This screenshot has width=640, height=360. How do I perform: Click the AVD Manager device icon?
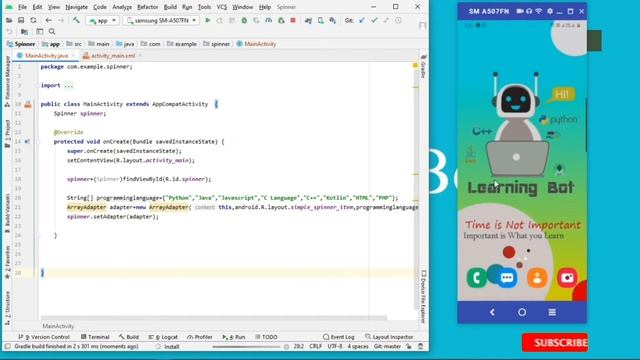(320, 20)
